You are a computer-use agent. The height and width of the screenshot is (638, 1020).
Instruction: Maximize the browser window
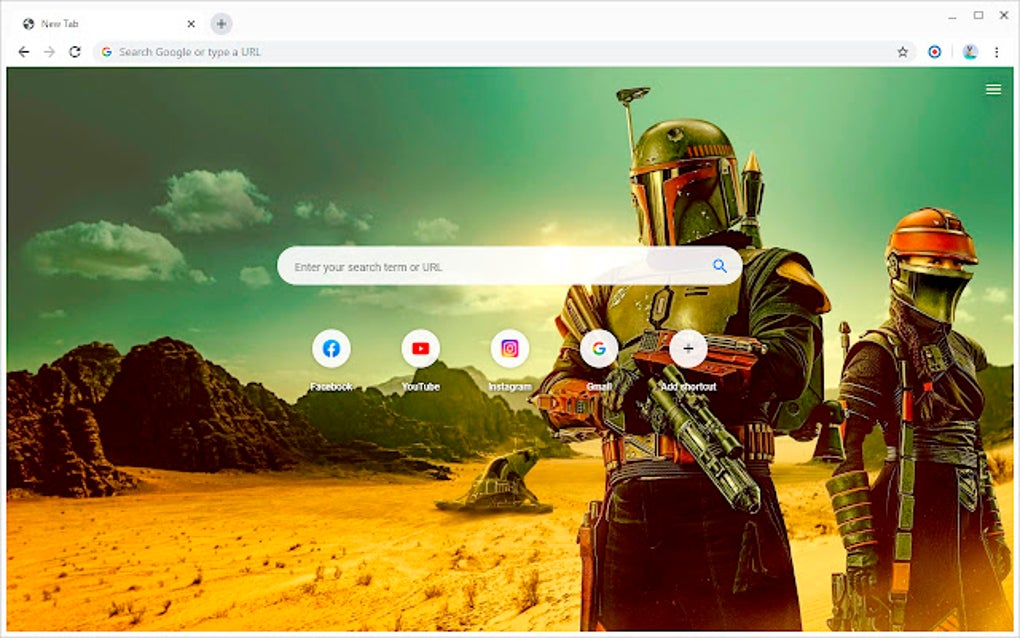click(x=978, y=15)
